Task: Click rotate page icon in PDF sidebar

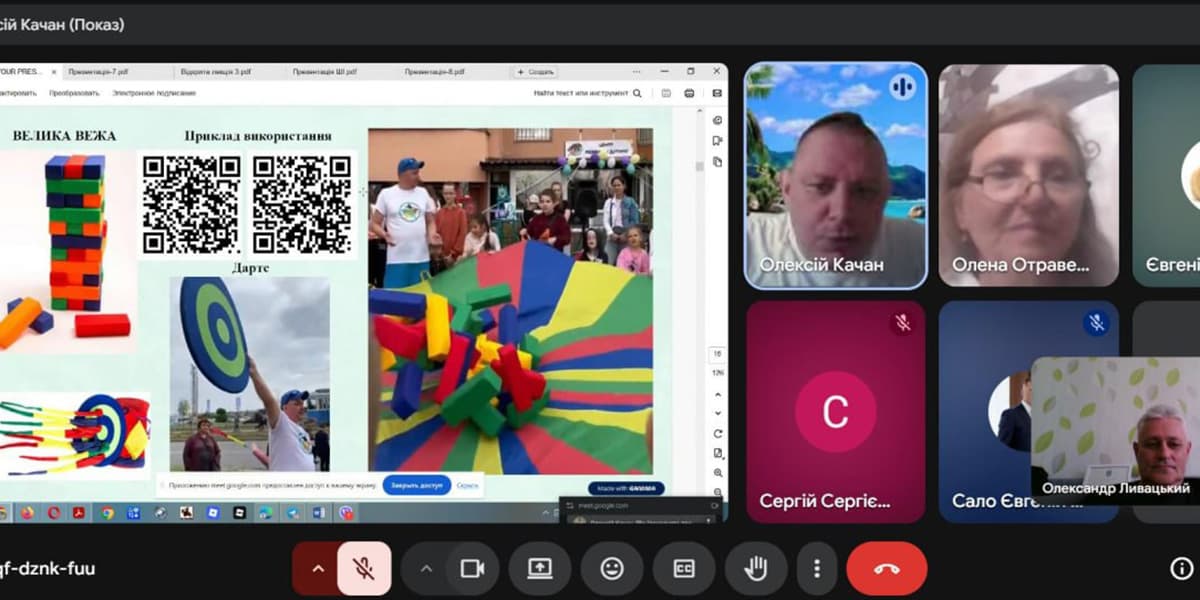Action: (717, 434)
